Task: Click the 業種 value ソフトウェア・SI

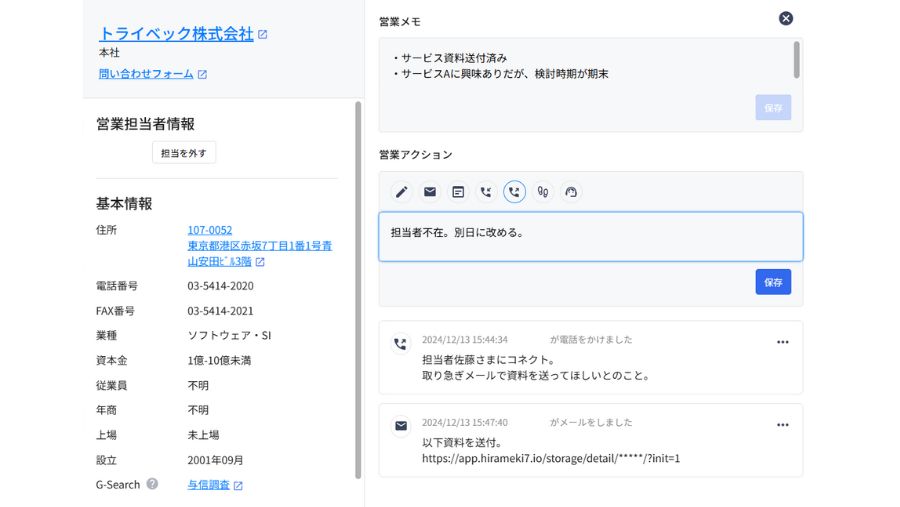Action: click(229, 335)
